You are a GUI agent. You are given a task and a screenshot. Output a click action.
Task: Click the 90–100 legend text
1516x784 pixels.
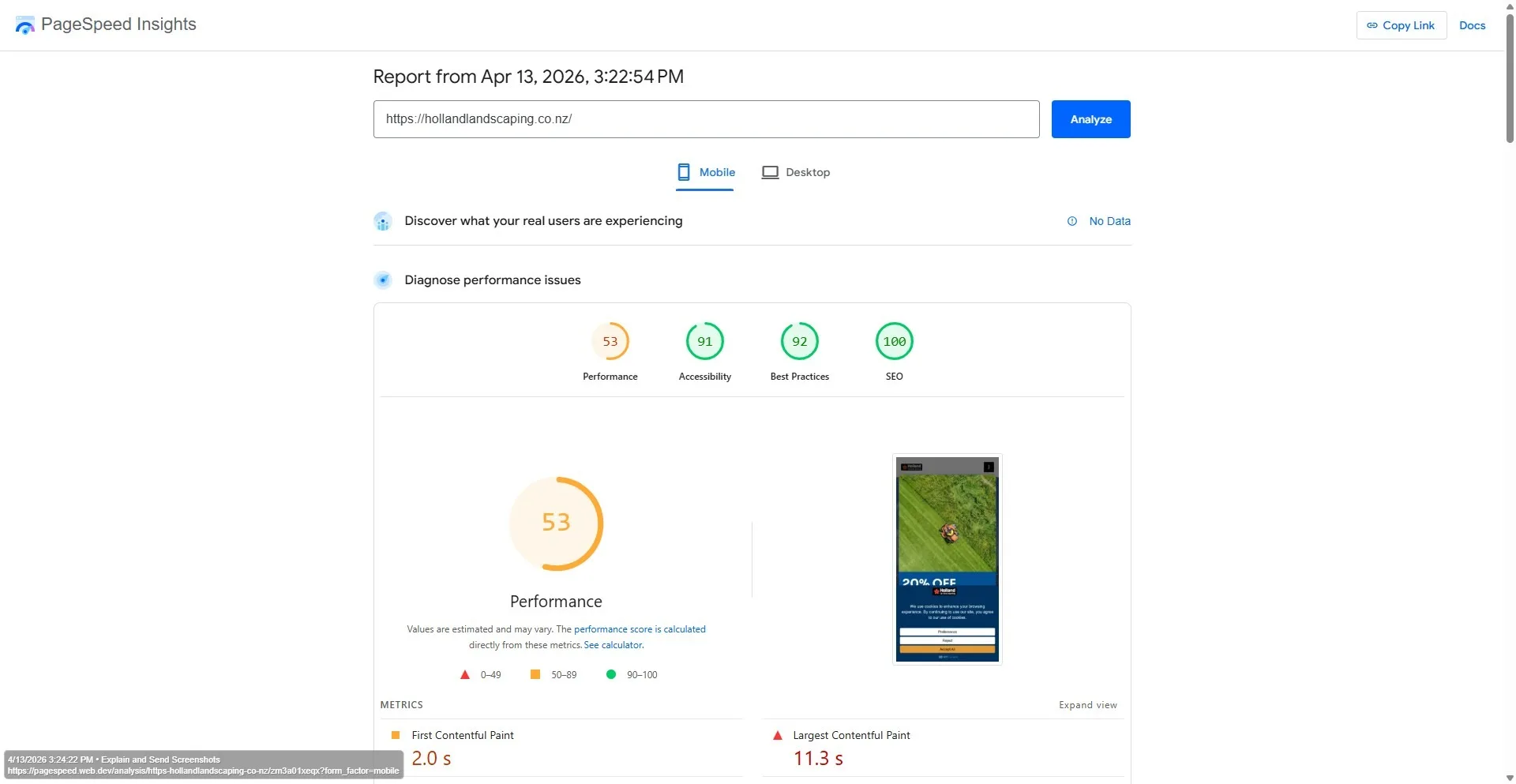coord(642,675)
